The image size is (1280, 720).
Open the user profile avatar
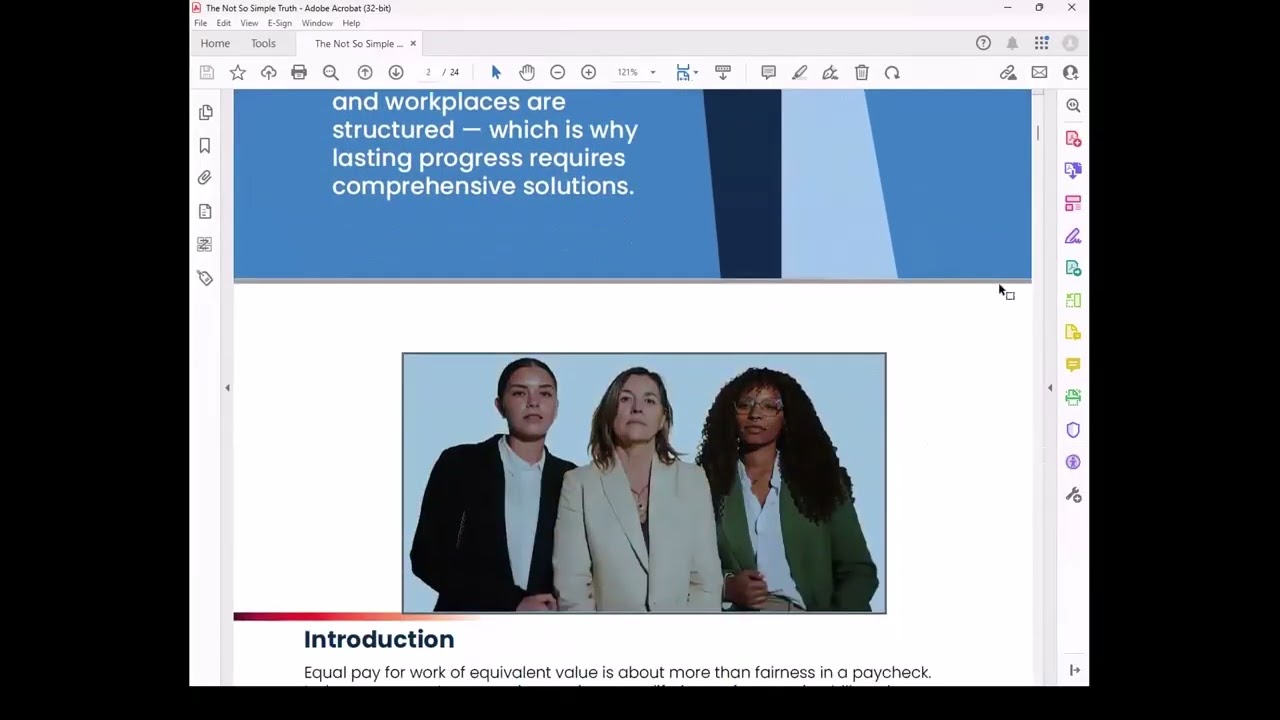pos(1070,43)
